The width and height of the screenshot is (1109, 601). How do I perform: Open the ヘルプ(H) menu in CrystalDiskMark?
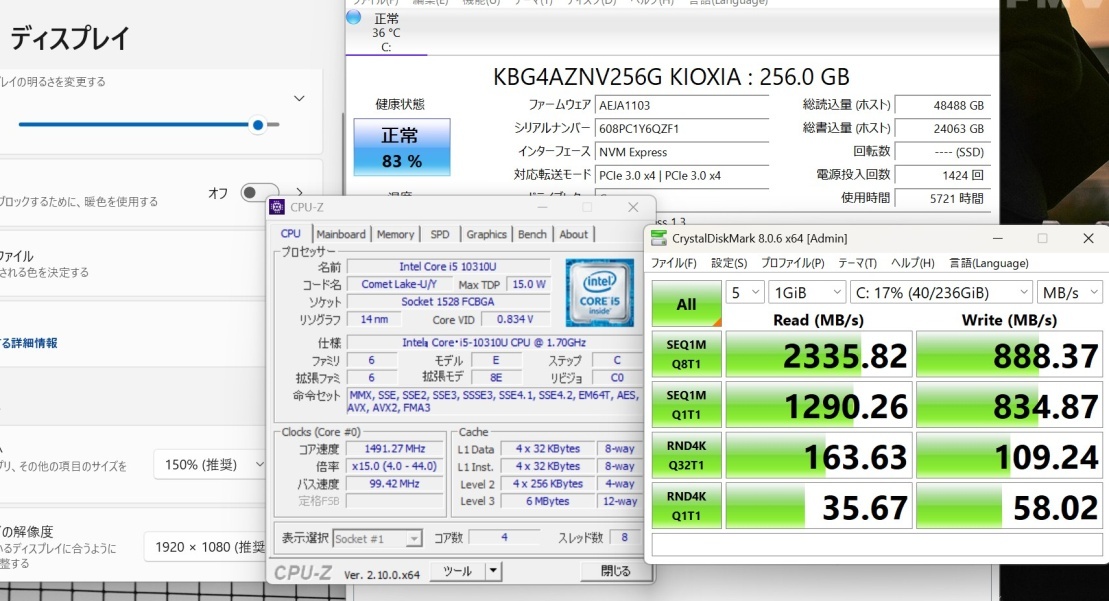click(x=912, y=263)
